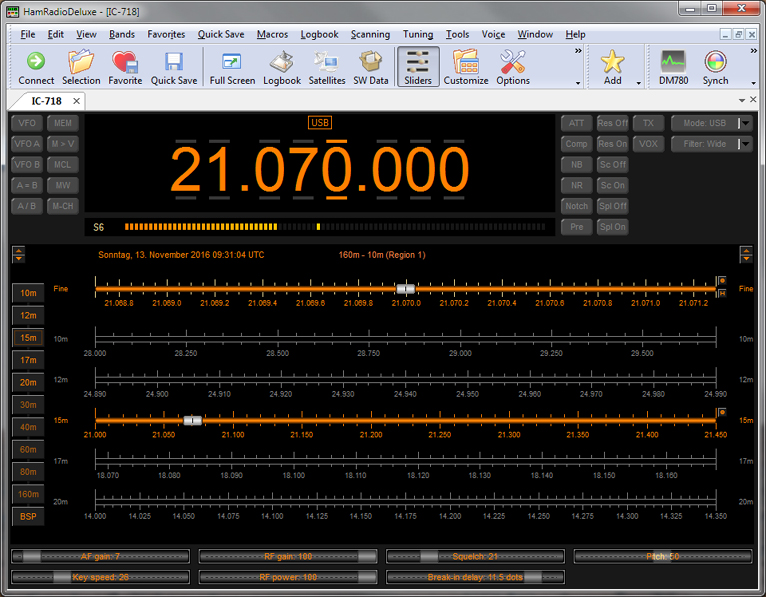Click the A = B button

[x=27, y=185]
